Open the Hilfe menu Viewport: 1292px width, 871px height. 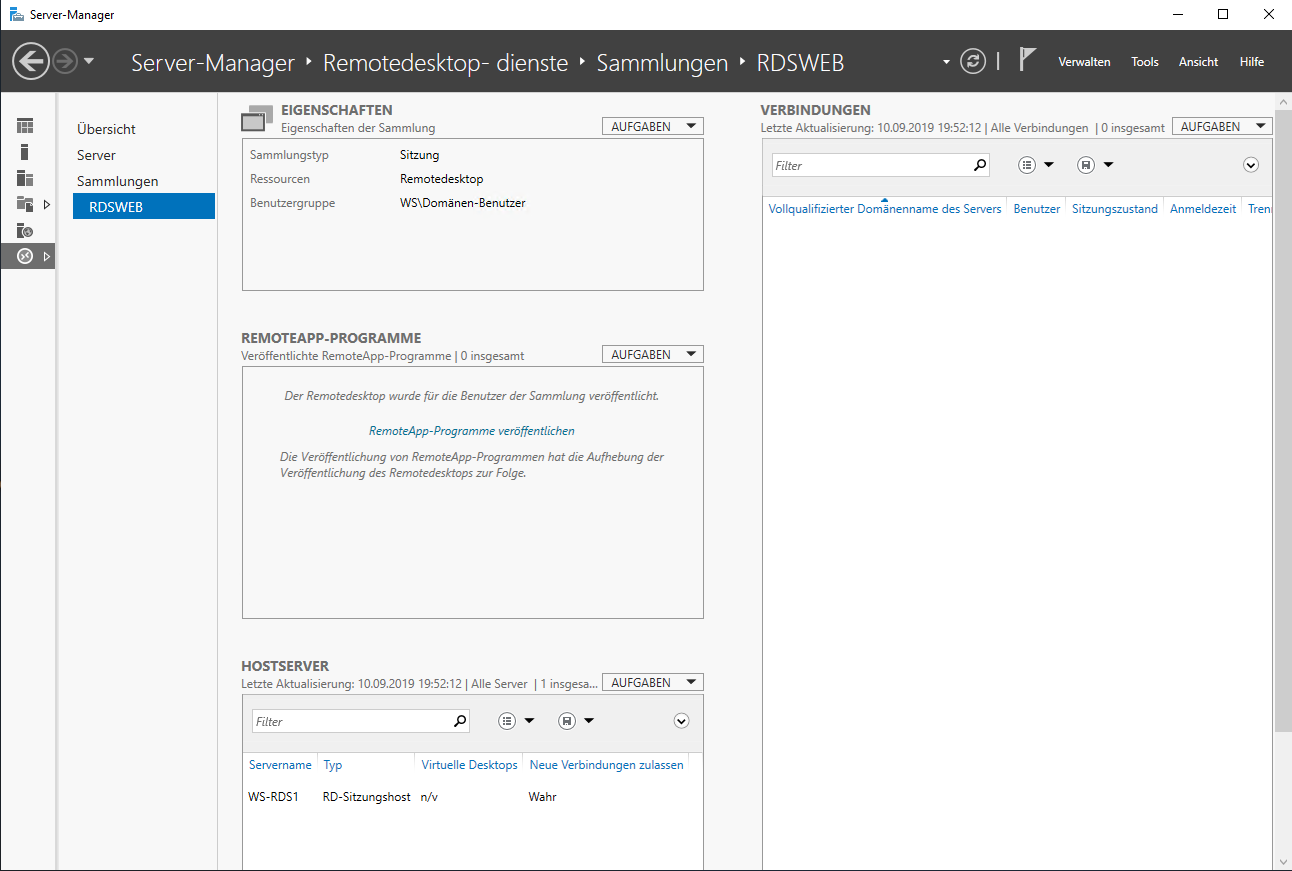[1252, 62]
